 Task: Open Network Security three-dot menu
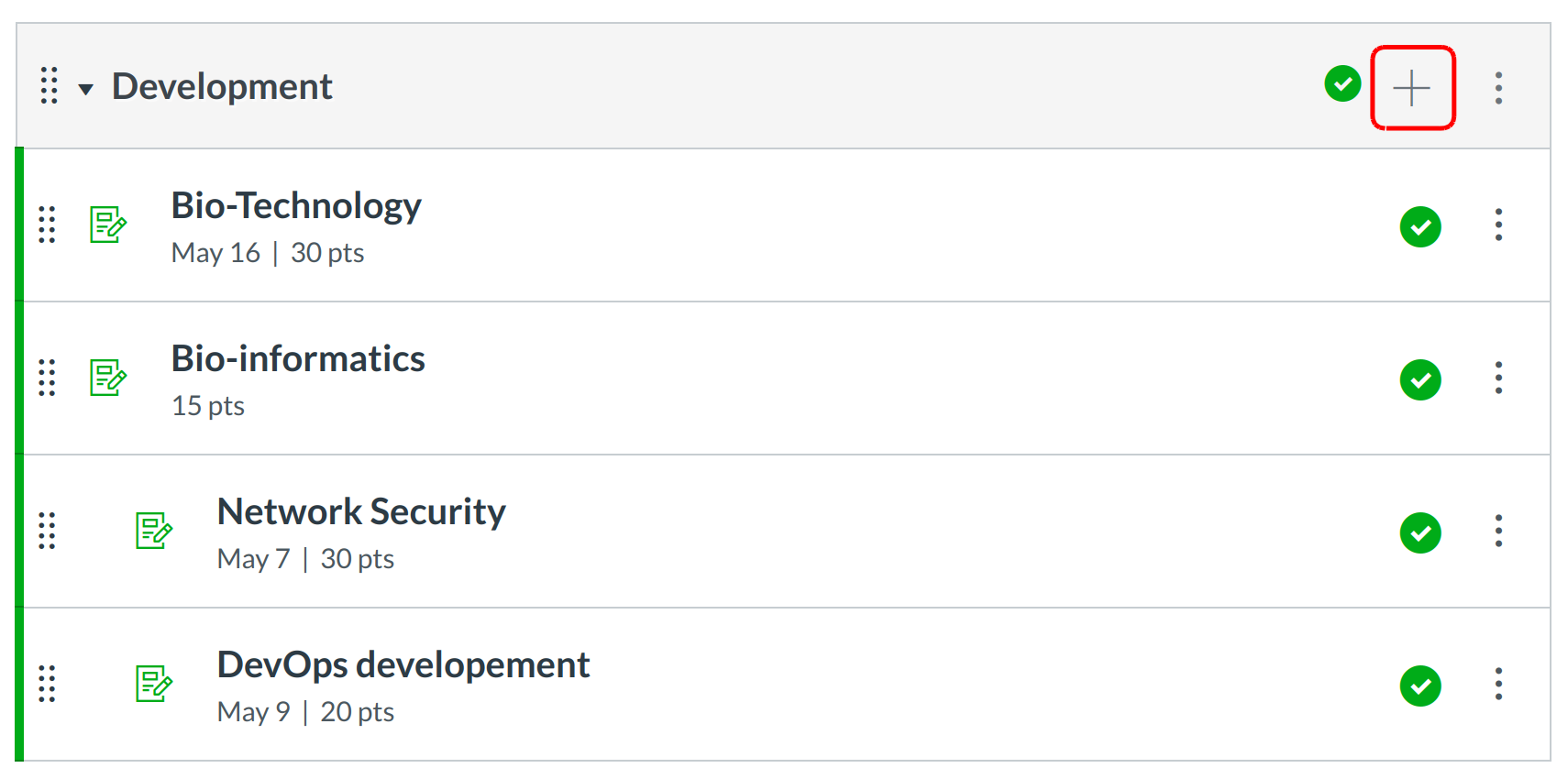1498,531
